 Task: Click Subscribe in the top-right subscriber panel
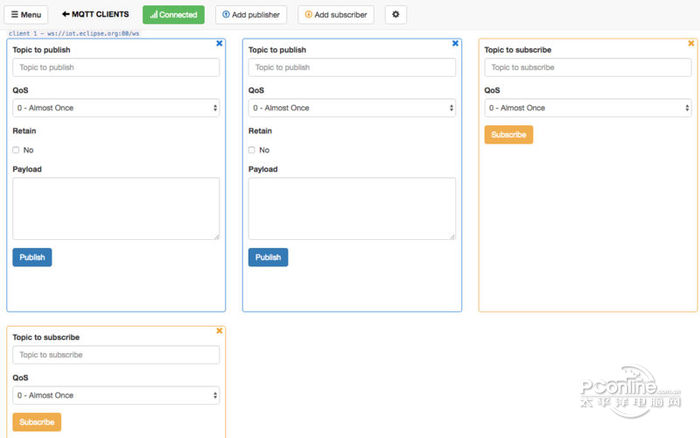[508, 135]
